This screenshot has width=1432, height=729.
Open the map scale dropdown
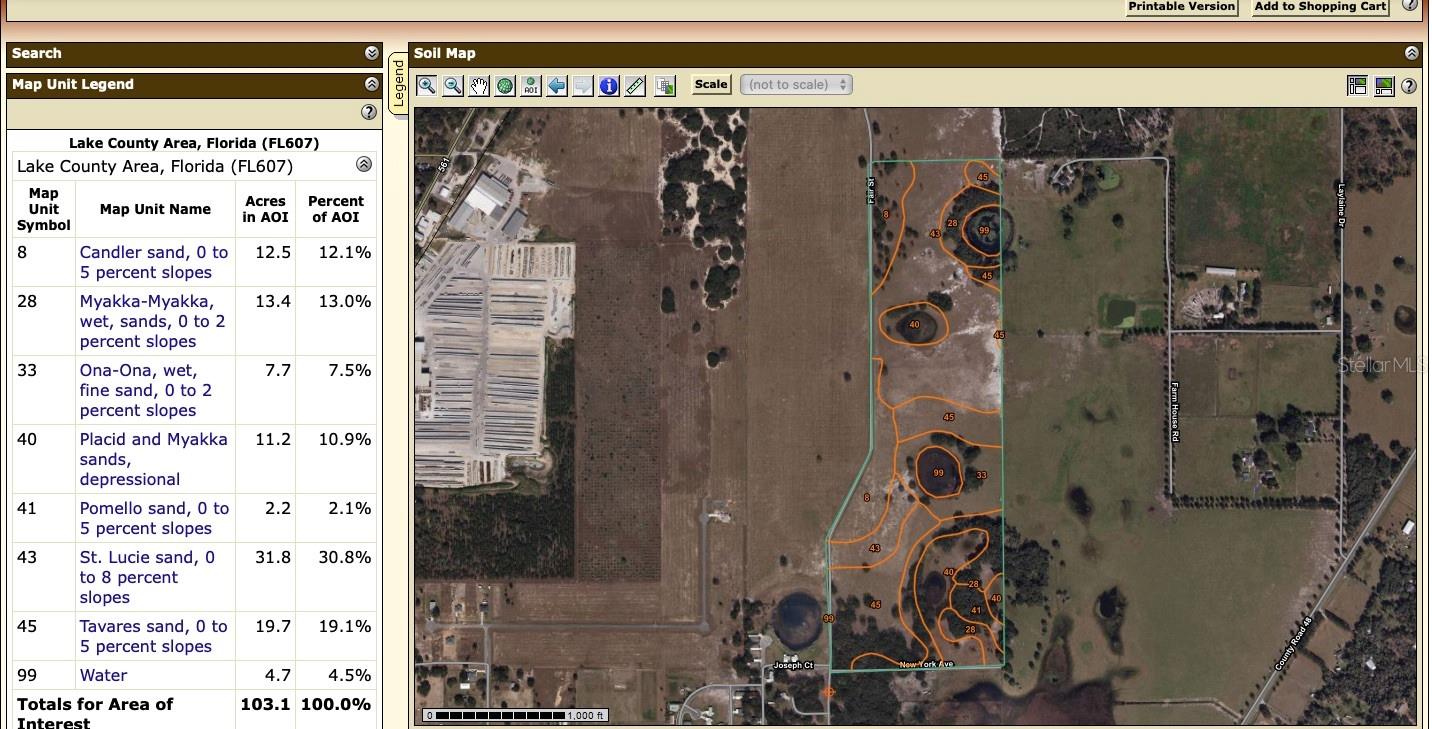pyautogui.click(x=796, y=85)
